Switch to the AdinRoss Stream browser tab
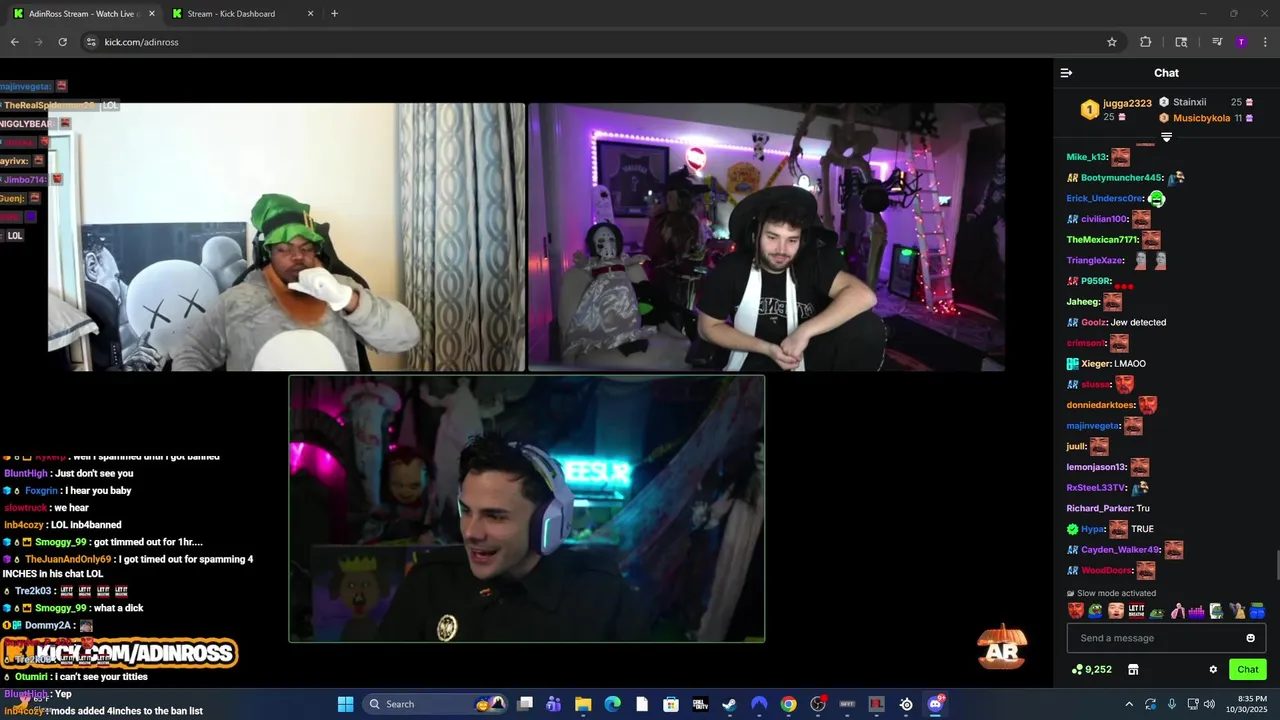 pyautogui.click(x=82, y=14)
